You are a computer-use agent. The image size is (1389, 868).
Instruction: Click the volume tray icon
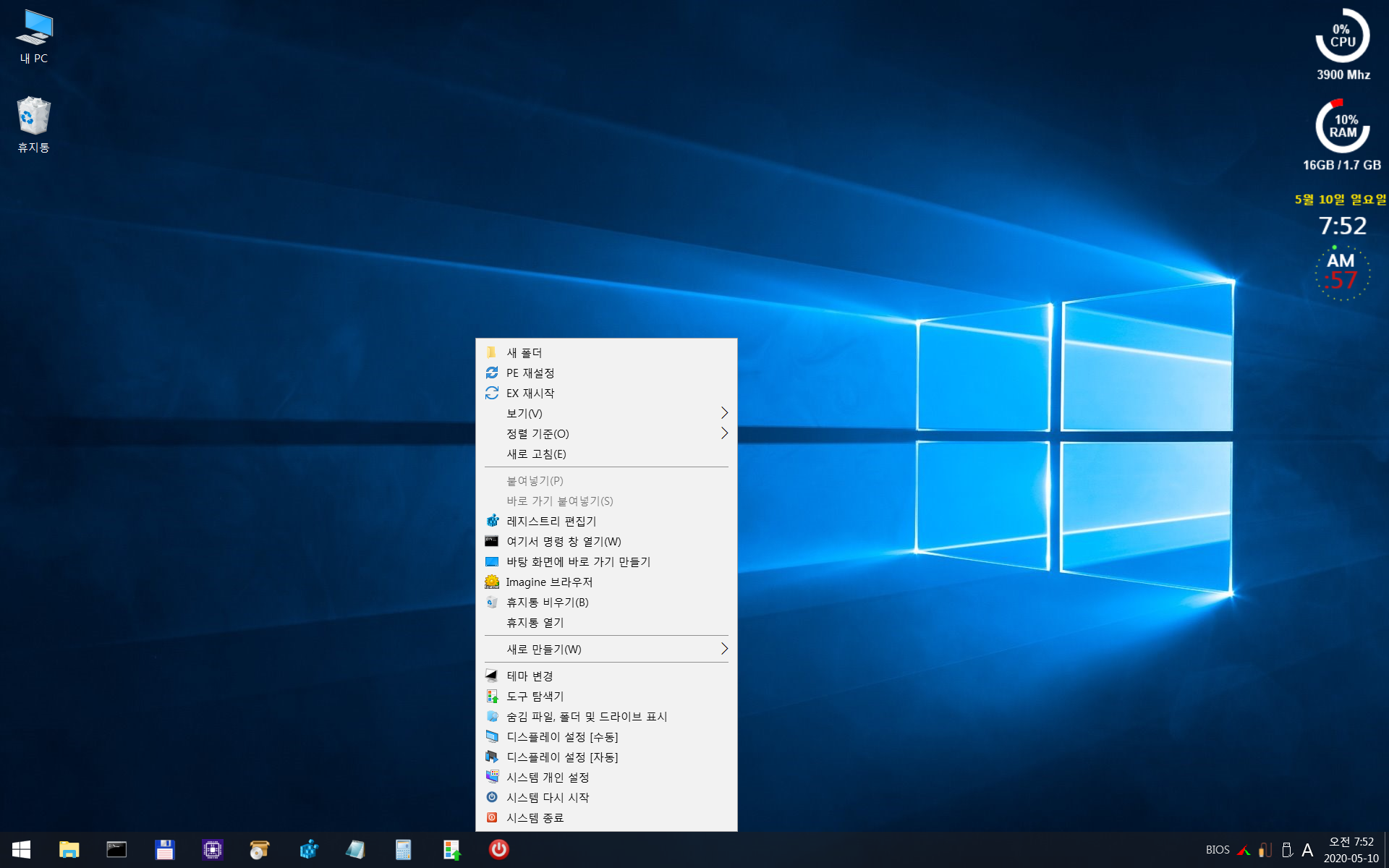click(1265, 850)
